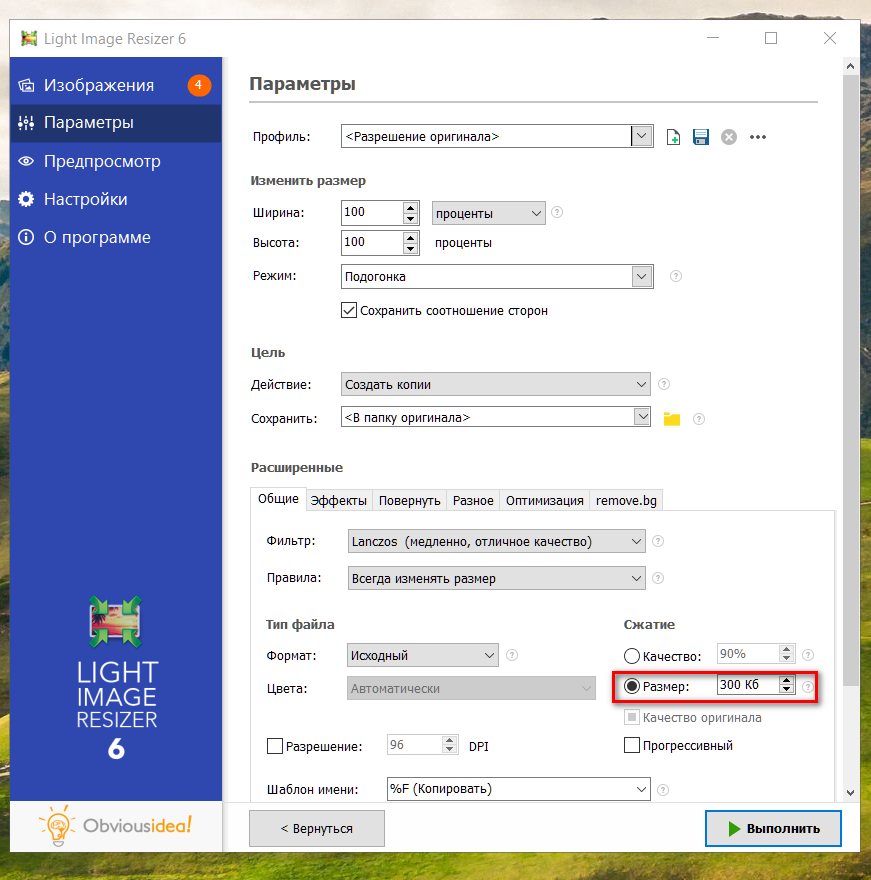
Task: Click the help icon beside Правила
Action: (658, 578)
